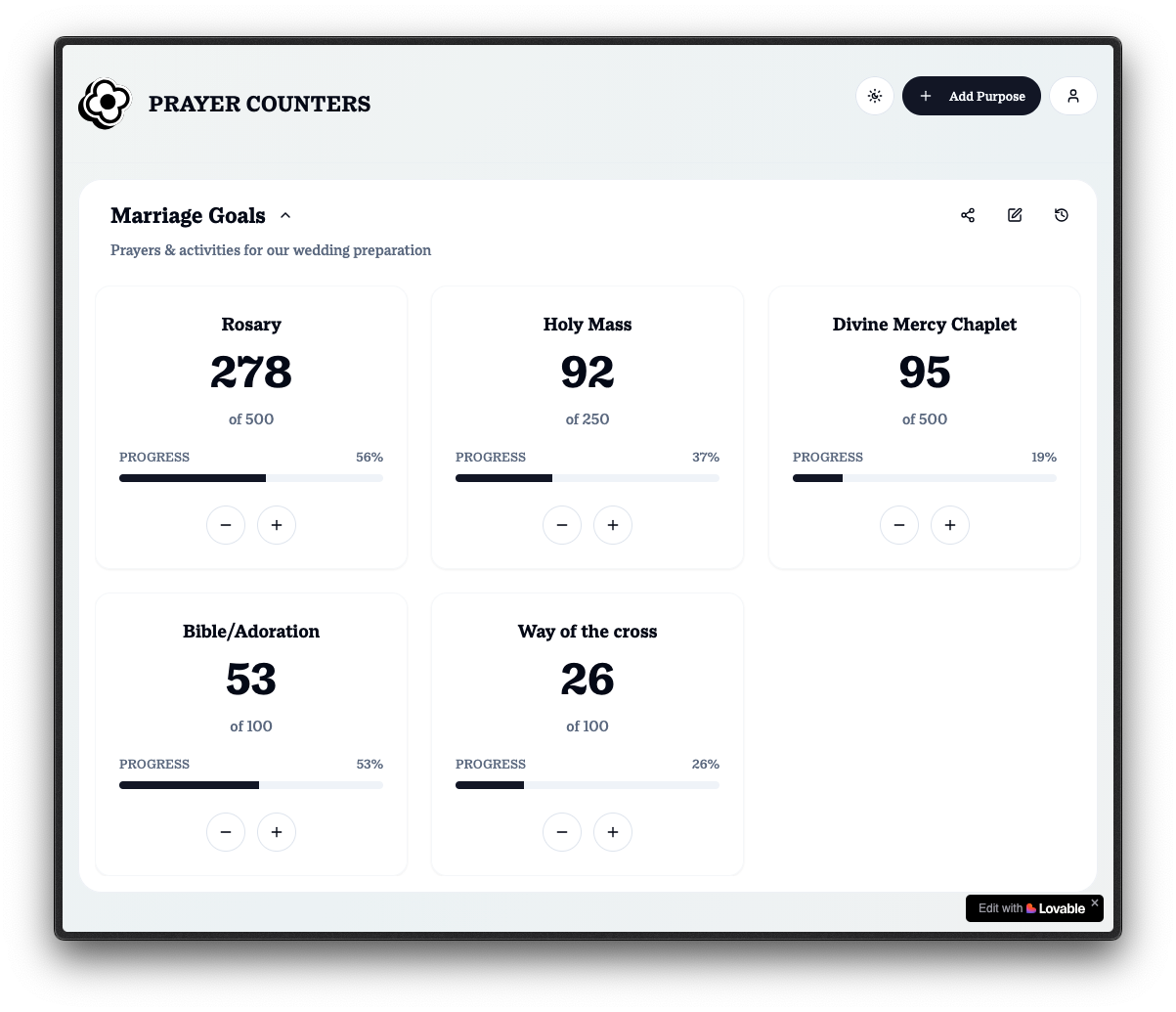
Task: Close the Edit with Lovable badge
Action: tap(1095, 903)
